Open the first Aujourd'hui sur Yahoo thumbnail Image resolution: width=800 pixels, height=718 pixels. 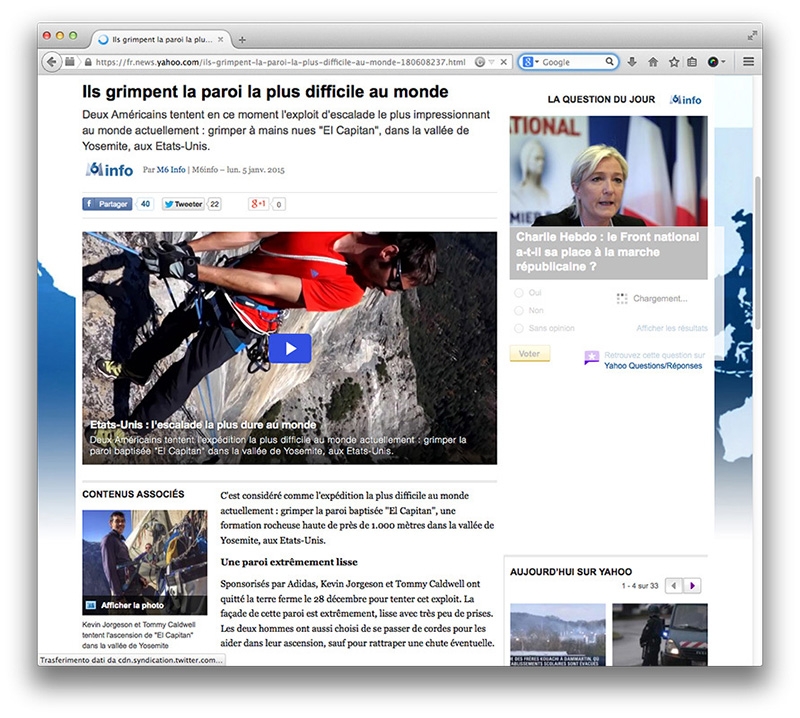click(558, 635)
